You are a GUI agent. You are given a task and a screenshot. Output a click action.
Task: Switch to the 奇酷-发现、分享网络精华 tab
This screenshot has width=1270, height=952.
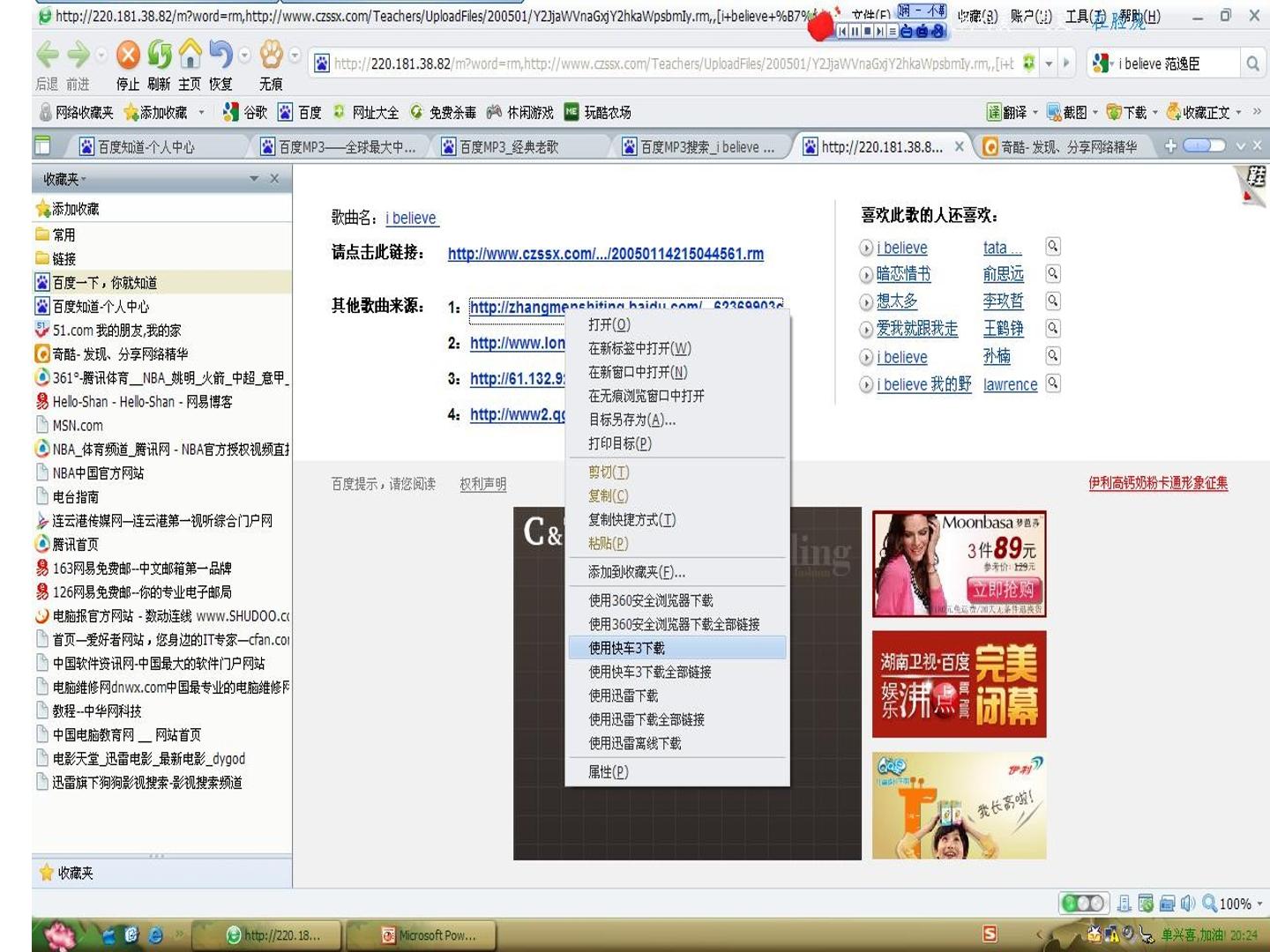point(1063,146)
